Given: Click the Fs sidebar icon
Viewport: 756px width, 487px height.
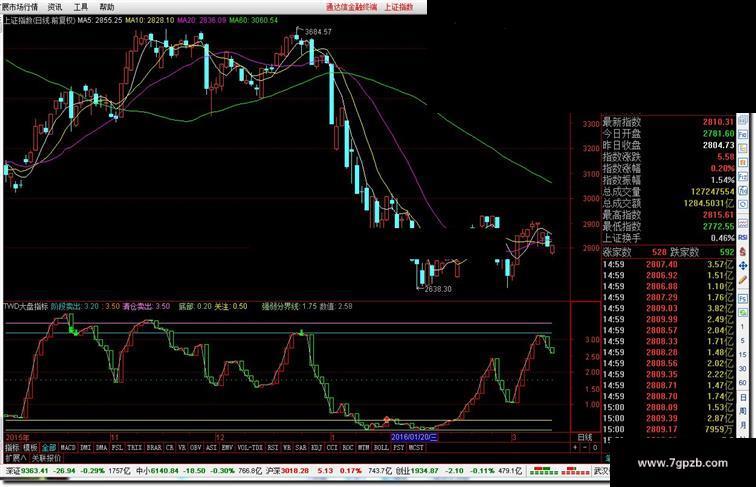Looking at the screenshot, I should click(743, 298).
